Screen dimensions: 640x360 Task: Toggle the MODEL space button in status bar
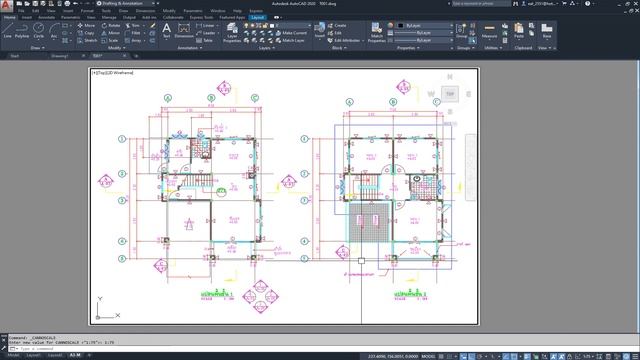click(428, 356)
